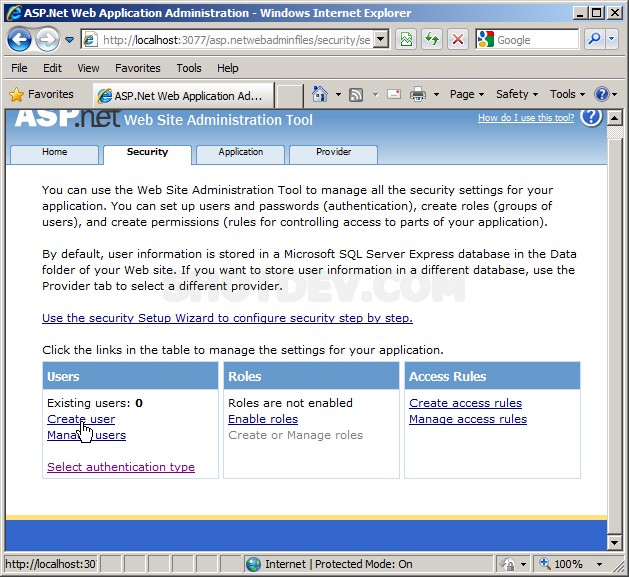This screenshot has height=577, width=629.
Task: Click the scrollbar up arrow
Action: click(615, 118)
